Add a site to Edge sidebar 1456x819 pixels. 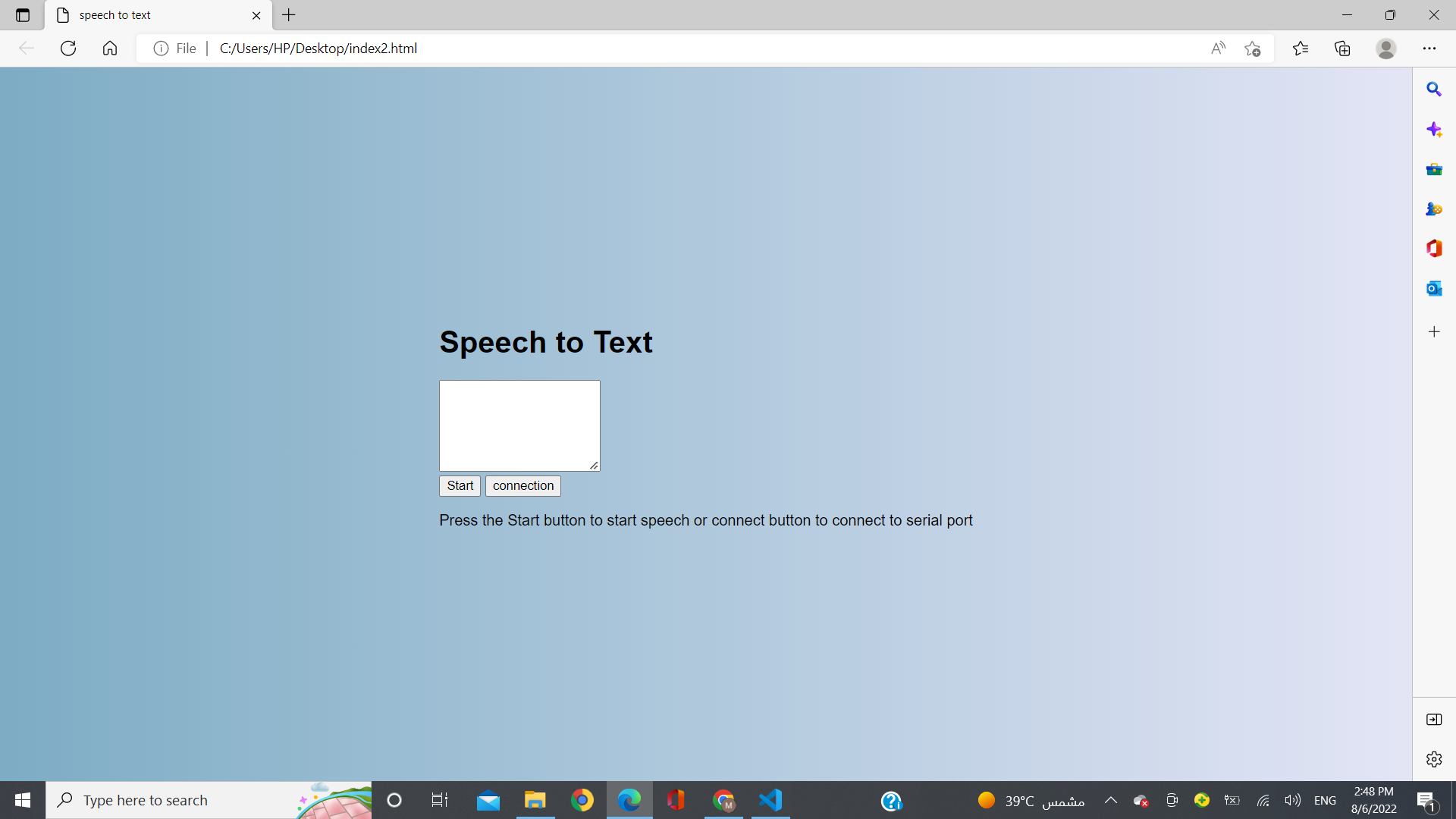click(1433, 332)
